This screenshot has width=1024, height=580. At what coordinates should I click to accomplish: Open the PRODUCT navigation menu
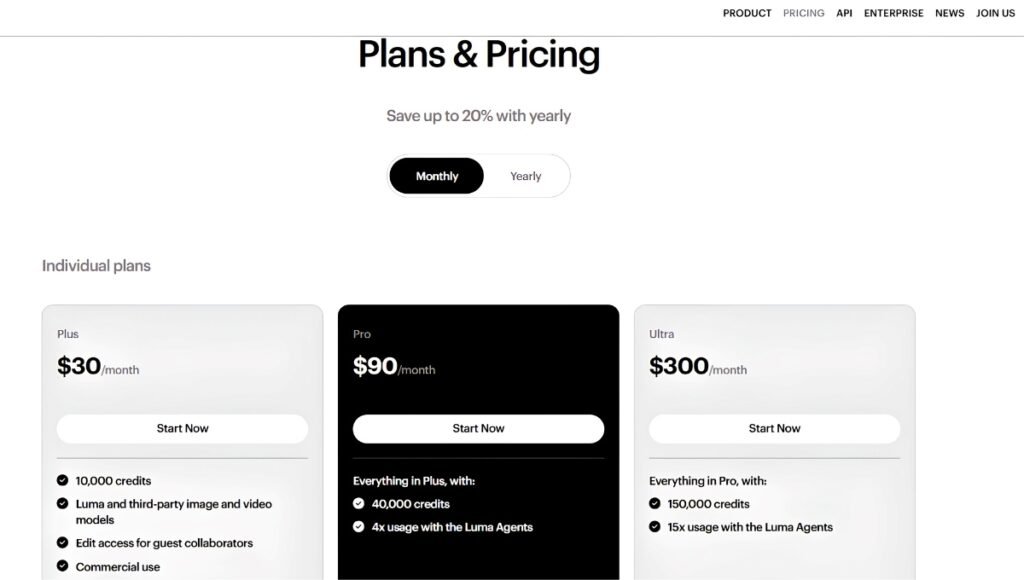click(x=747, y=13)
